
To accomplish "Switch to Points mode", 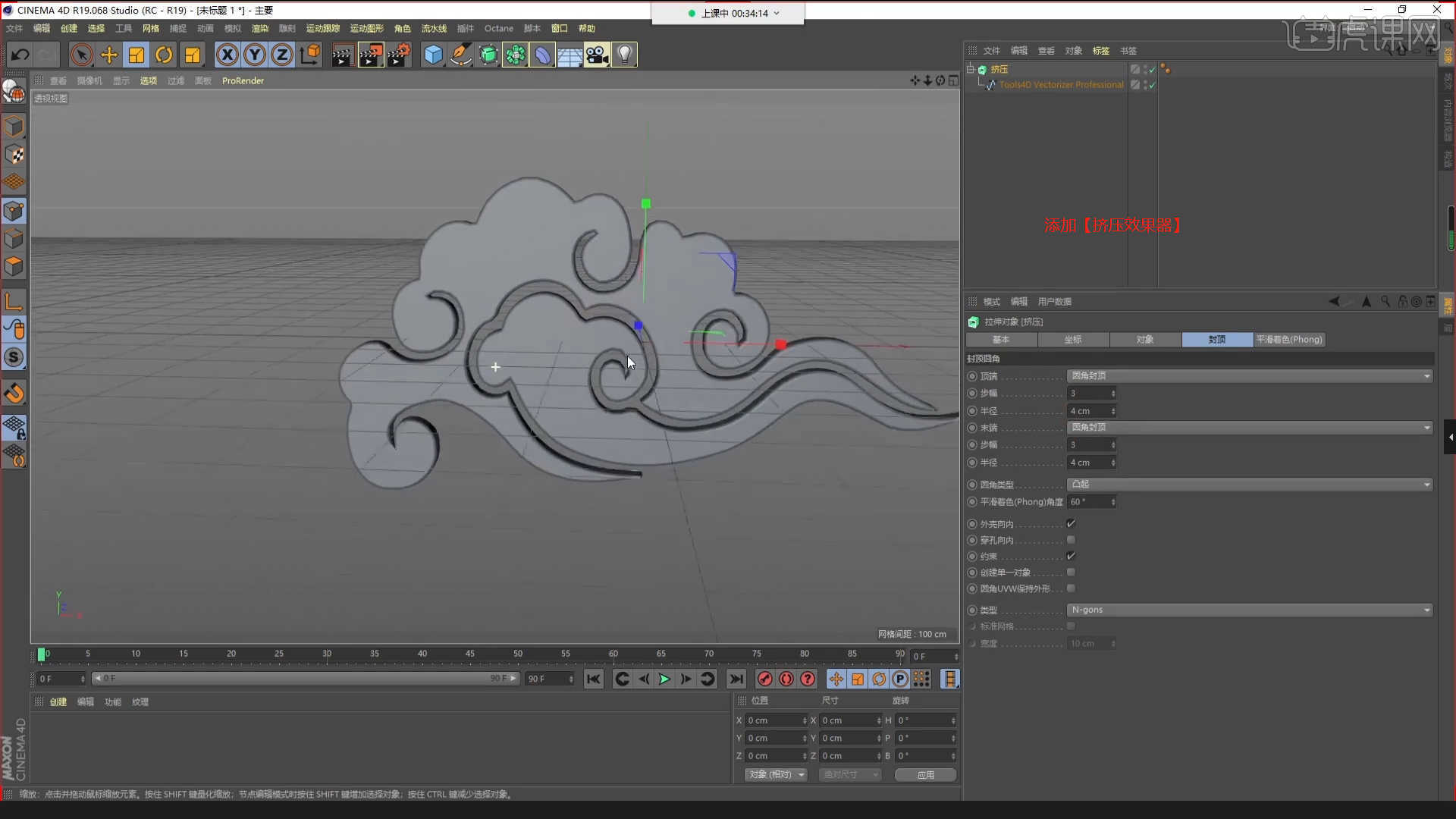I will tap(14, 211).
